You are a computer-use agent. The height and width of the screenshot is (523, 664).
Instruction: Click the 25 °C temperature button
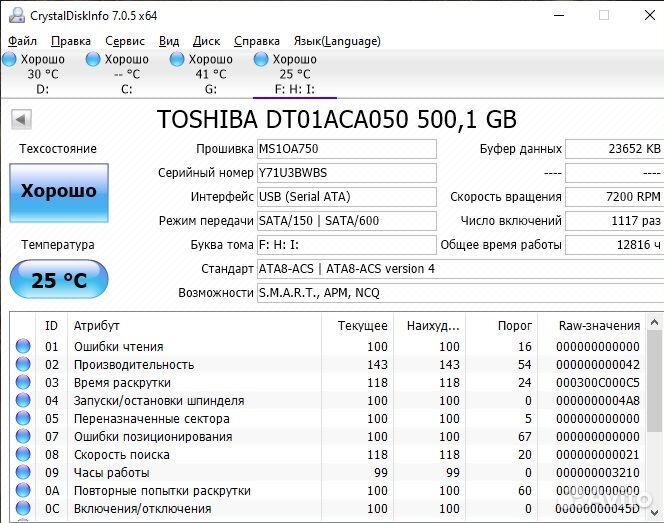coord(59,279)
